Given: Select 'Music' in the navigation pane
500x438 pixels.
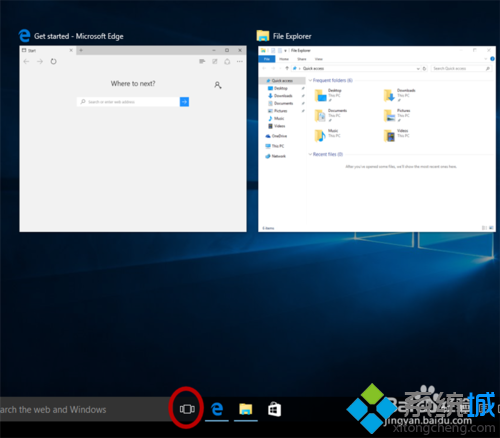Looking at the screenshot, I should (x=279, y=119).
